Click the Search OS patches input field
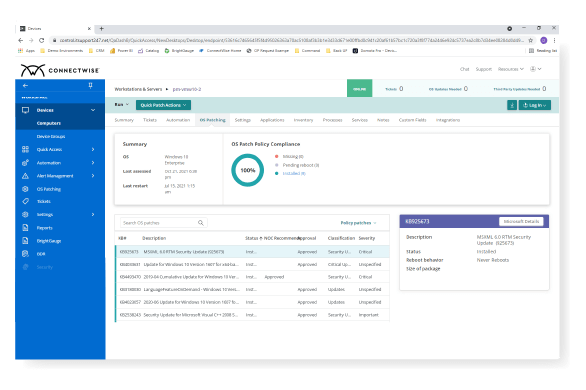The width and height of the screenshot is (586, 390). tap(164, 223)
